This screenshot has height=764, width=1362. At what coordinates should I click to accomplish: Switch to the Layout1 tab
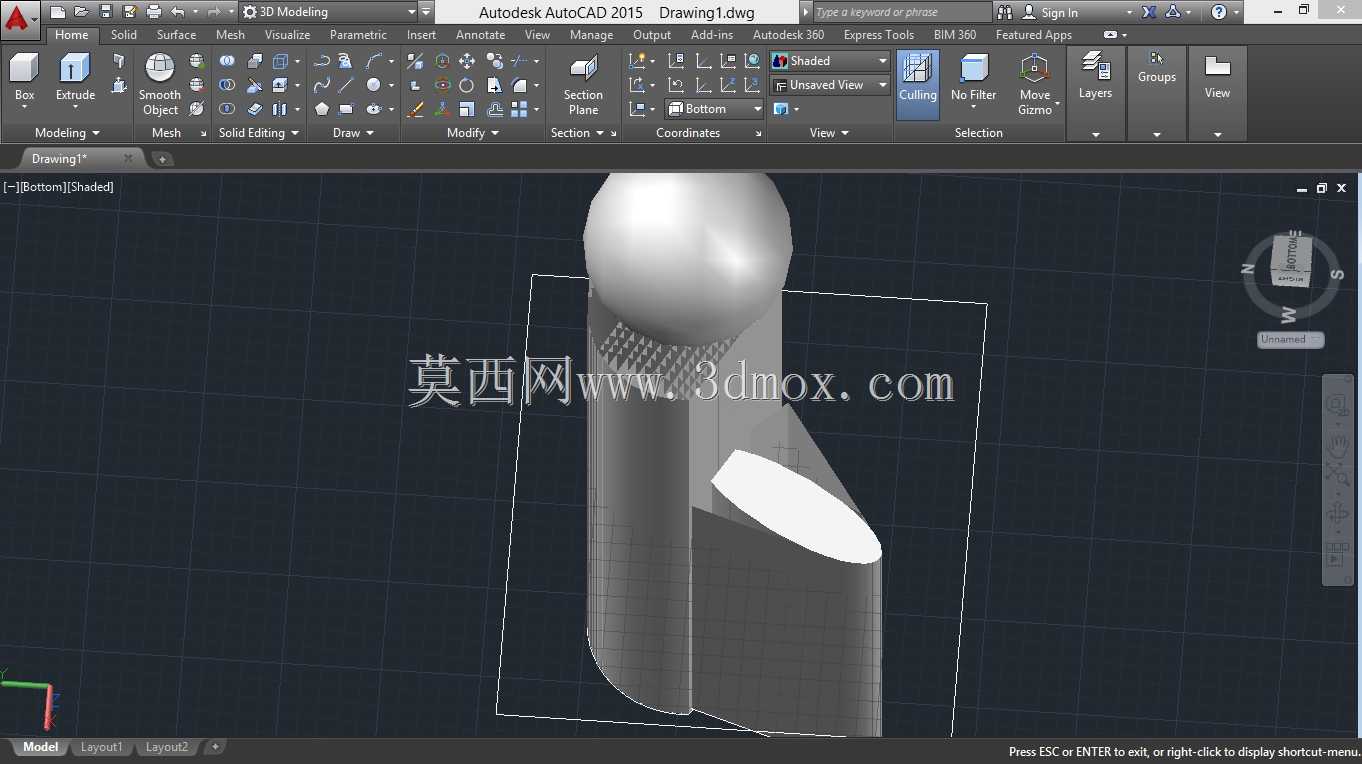click(x=101, y=747)
